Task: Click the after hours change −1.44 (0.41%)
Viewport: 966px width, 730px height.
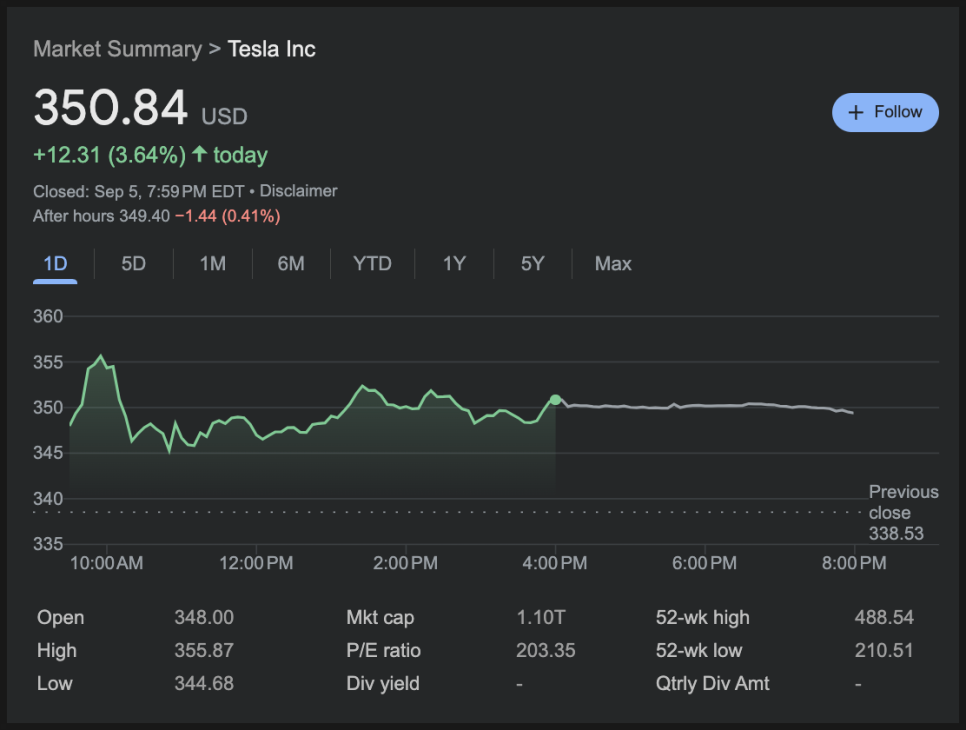Action: (227, 216)
